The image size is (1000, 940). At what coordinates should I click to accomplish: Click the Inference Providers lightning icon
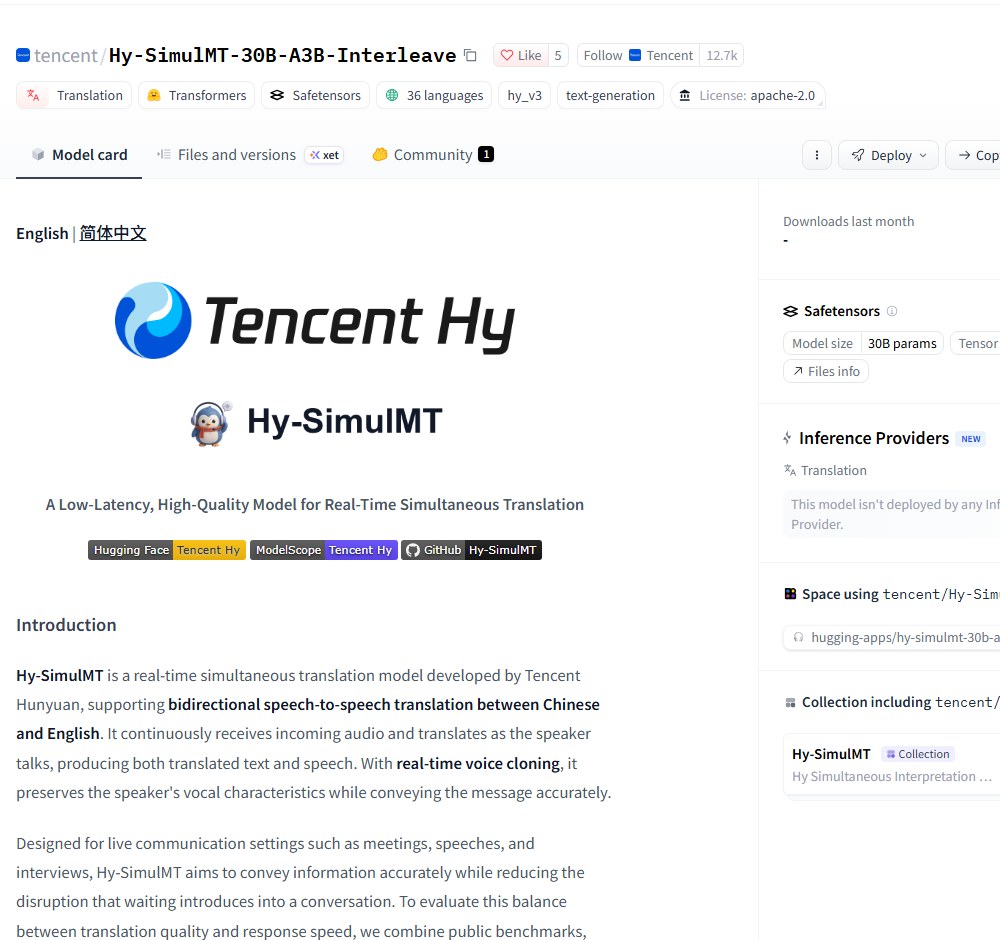pos(787,438)
